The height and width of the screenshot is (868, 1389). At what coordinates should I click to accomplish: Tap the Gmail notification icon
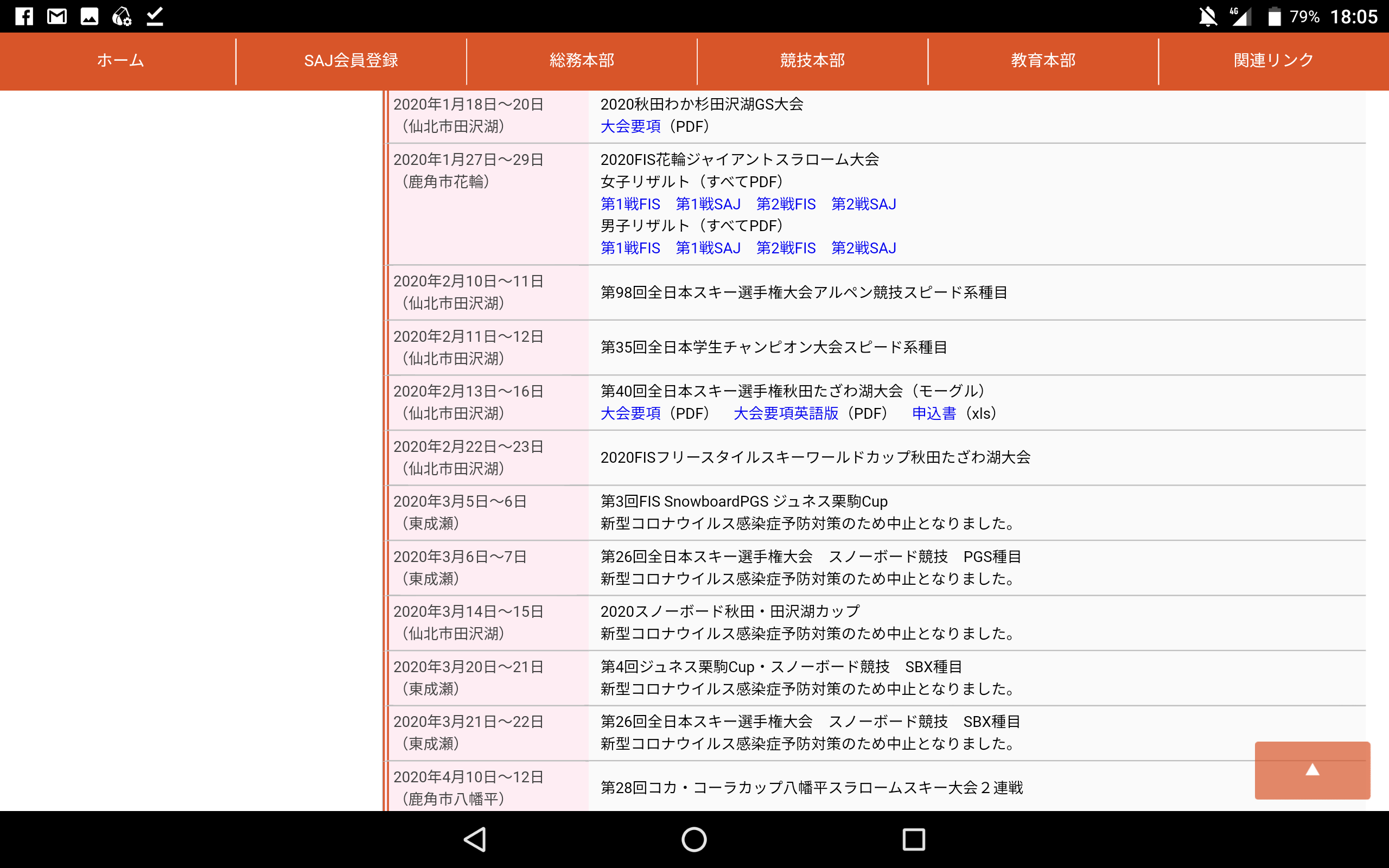56,16
